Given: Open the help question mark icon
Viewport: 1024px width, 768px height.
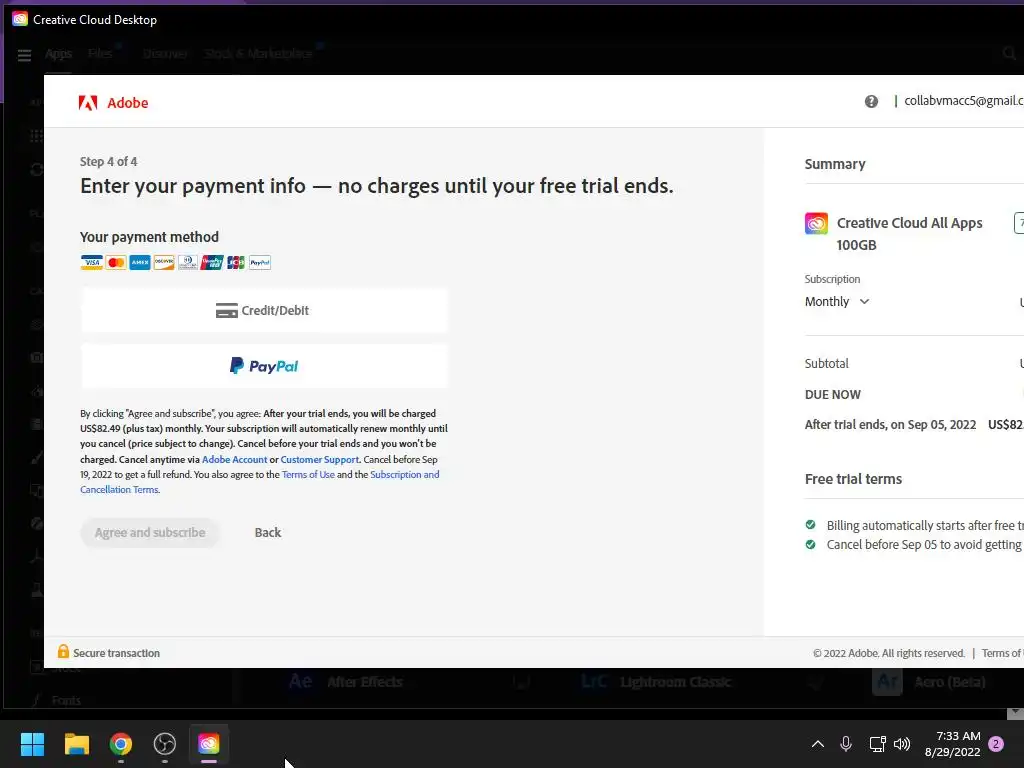Looking at the screenshot, I should coord(871,101).
